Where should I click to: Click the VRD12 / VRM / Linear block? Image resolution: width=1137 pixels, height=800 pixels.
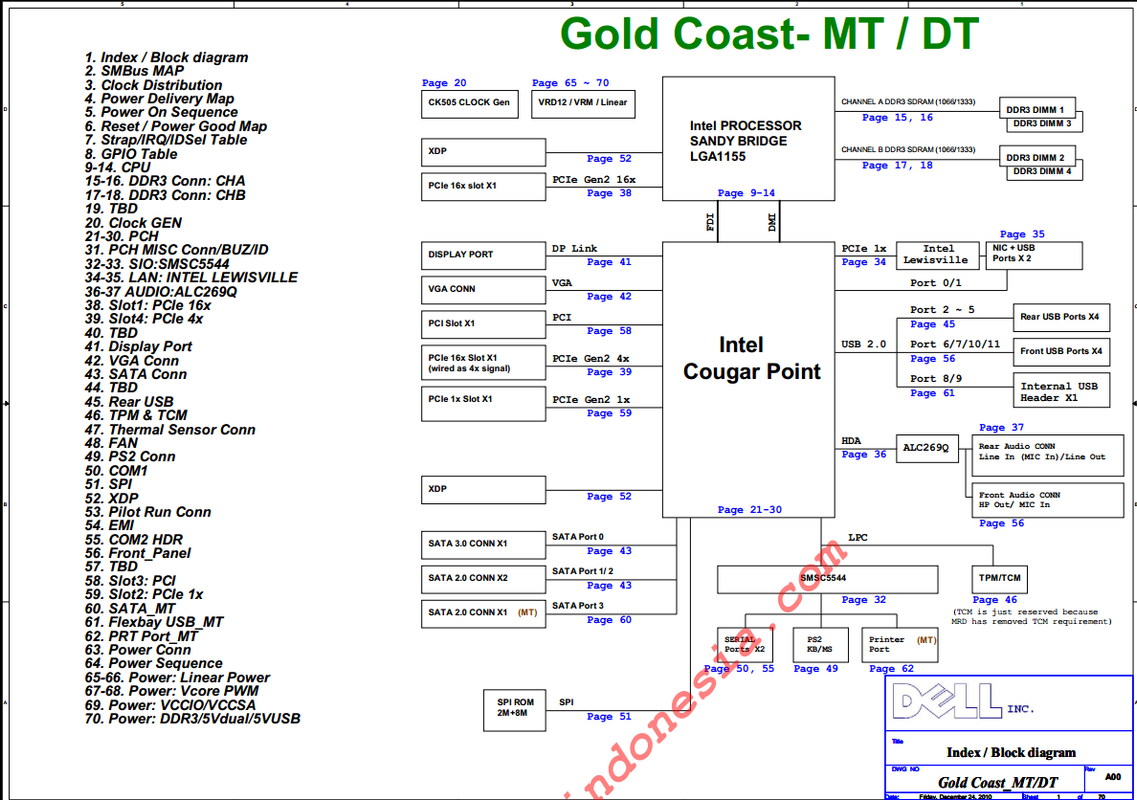click(583, 104)
